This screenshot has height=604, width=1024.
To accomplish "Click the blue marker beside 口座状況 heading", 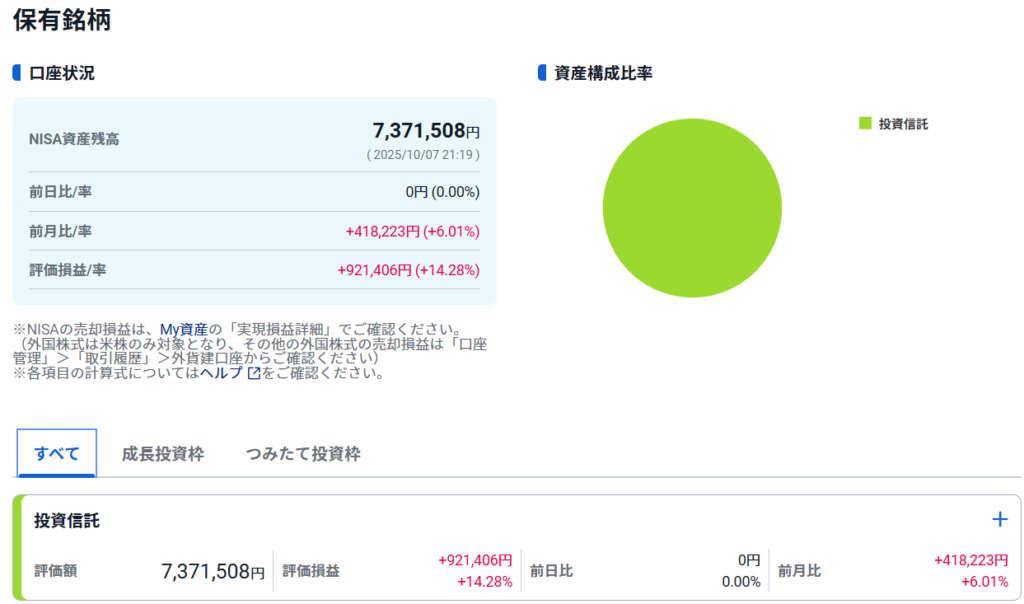I will coord(17,73).
